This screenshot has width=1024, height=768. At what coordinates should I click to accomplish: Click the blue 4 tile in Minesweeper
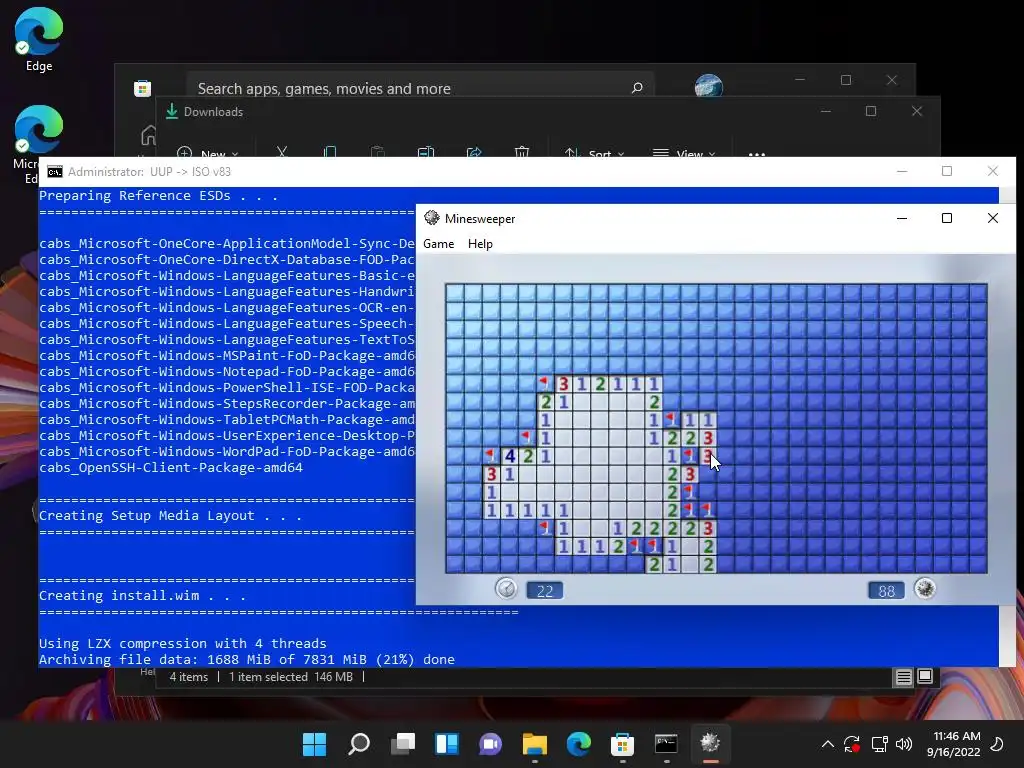509,456
